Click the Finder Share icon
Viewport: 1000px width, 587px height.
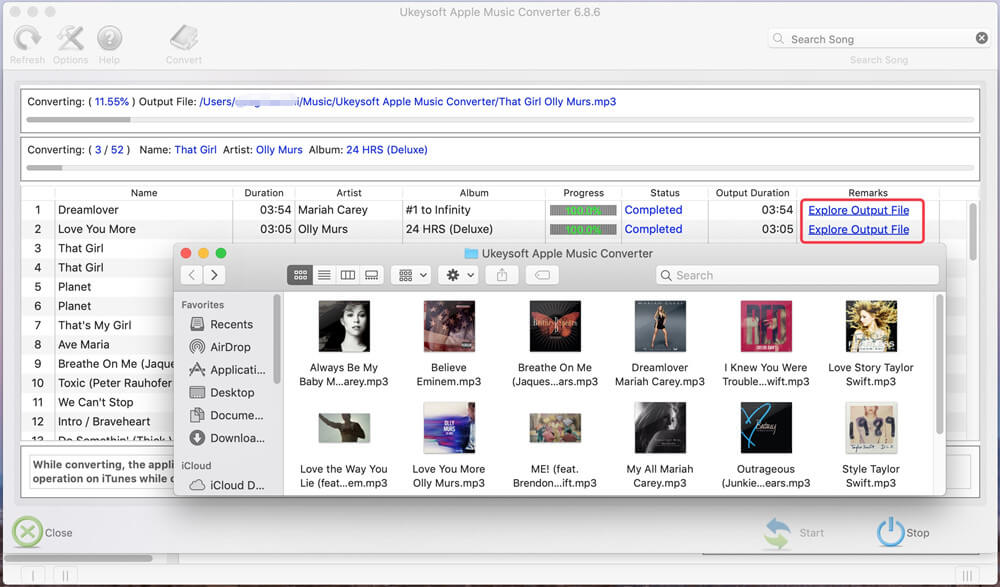(x=502, y=275)
